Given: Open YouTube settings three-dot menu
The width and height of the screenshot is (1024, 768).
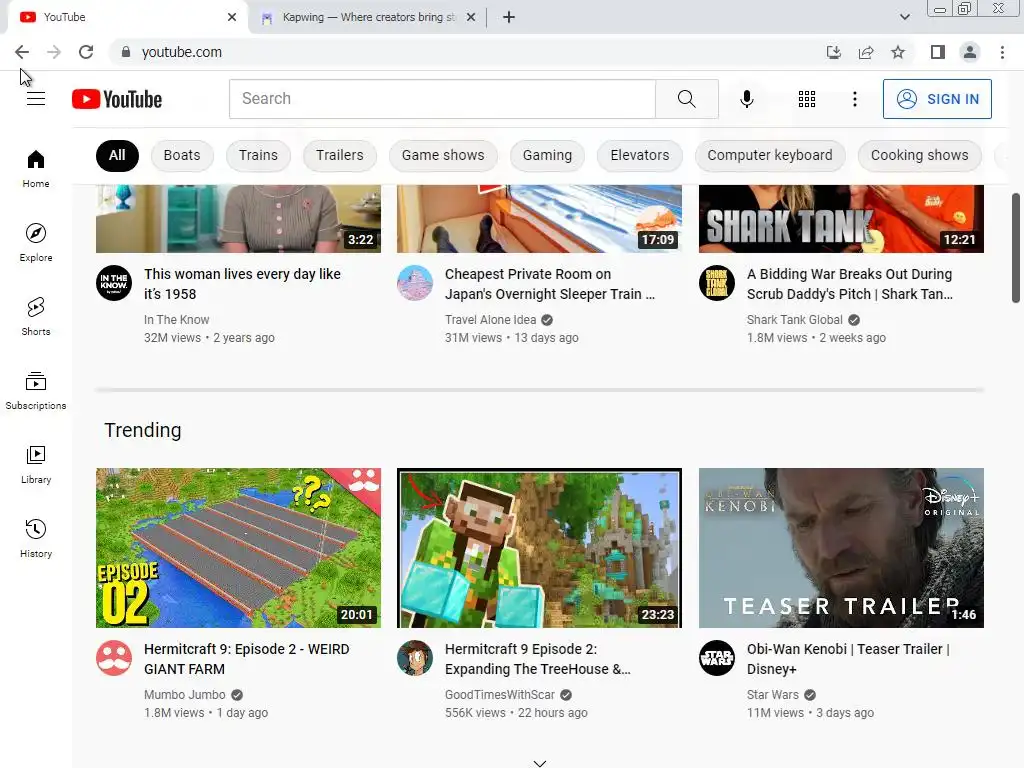Looking at the screenshot, I should 854,99.
